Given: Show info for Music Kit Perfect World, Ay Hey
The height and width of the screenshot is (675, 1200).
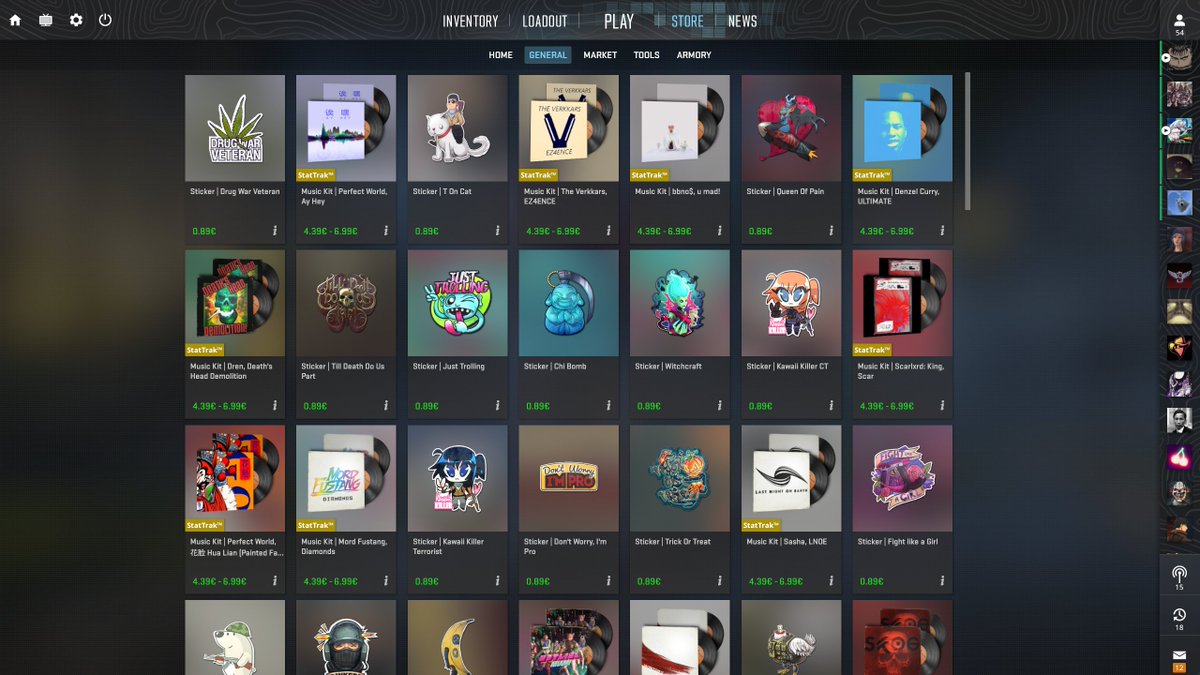Looking at the screenshot, I should point(386,231).
